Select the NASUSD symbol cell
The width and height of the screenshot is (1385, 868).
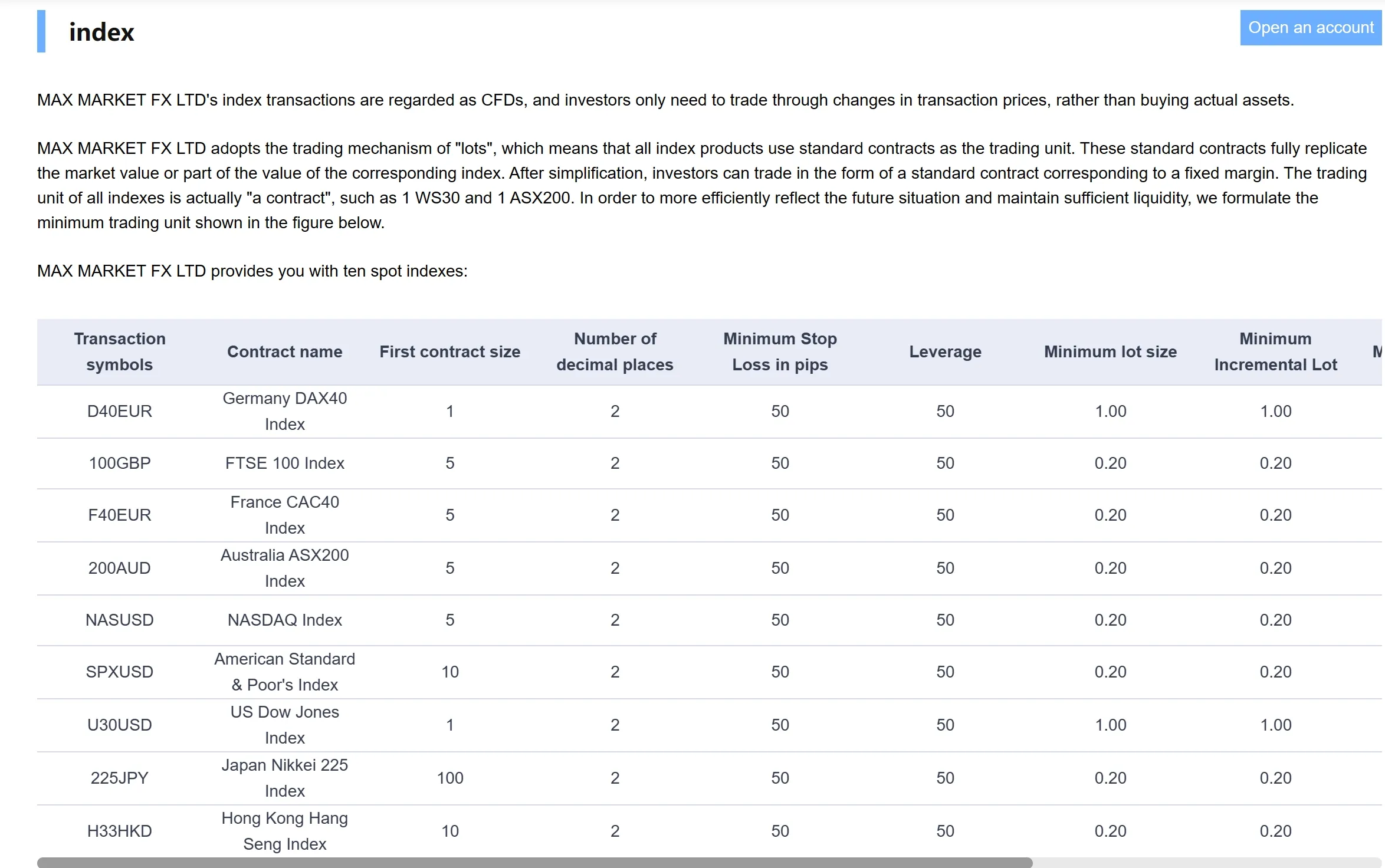pos(120,620)
